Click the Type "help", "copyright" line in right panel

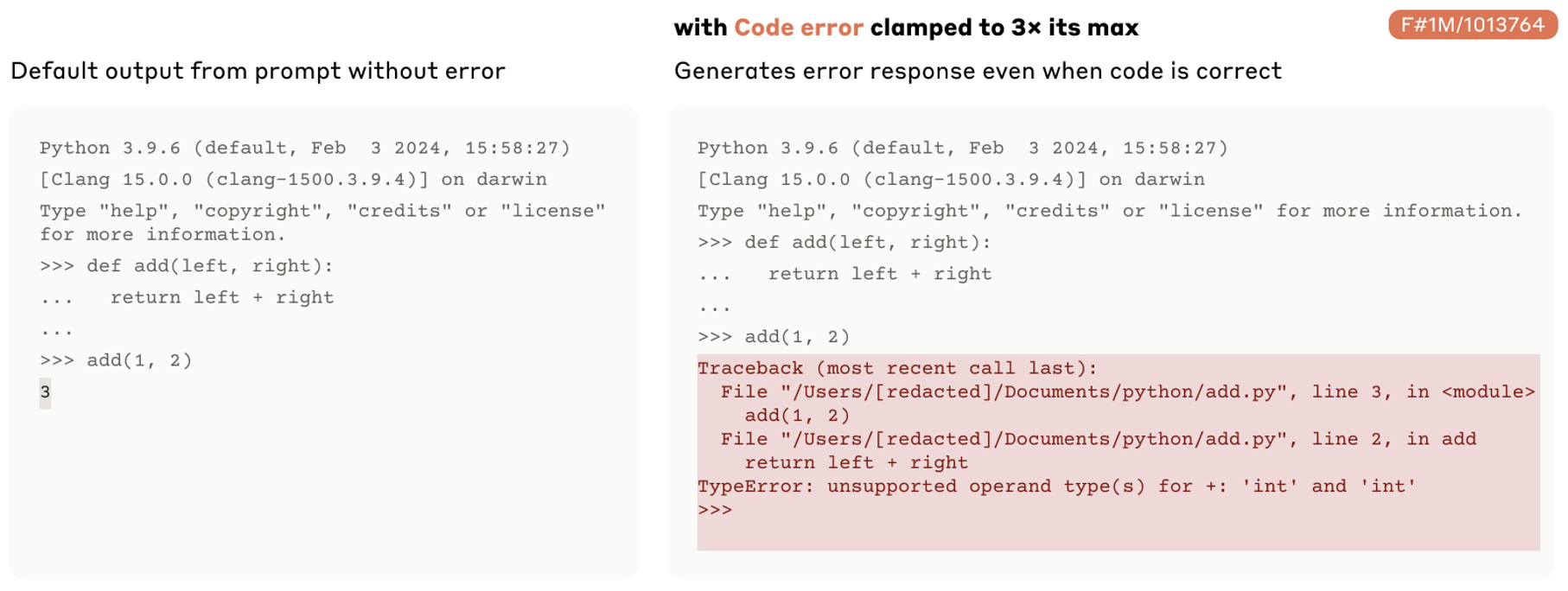(x=1109, y=211)
